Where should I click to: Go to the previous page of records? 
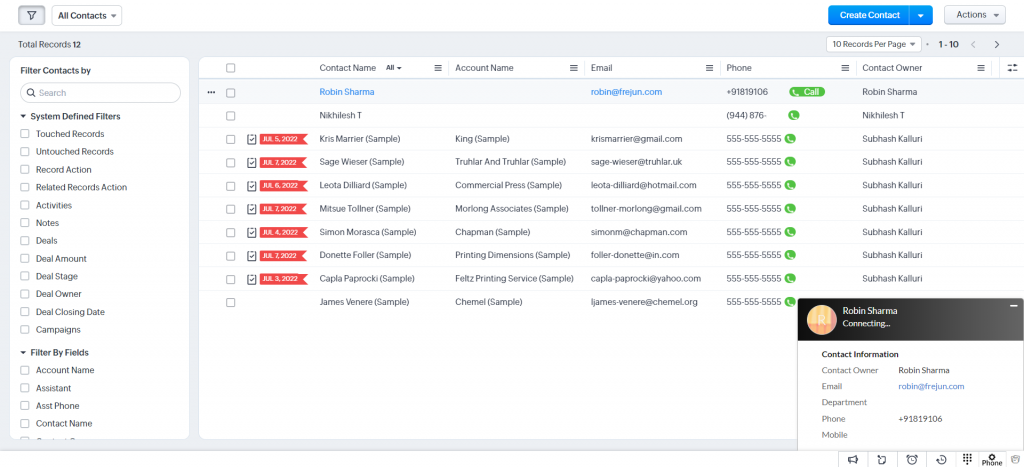click(973, 44)
